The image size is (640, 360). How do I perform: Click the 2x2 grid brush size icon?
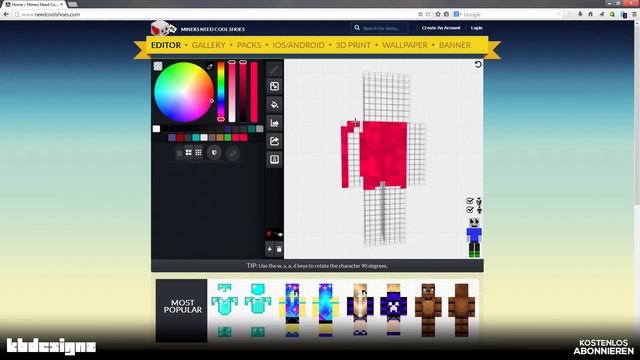pyautogui.click(x=189, y=153)
